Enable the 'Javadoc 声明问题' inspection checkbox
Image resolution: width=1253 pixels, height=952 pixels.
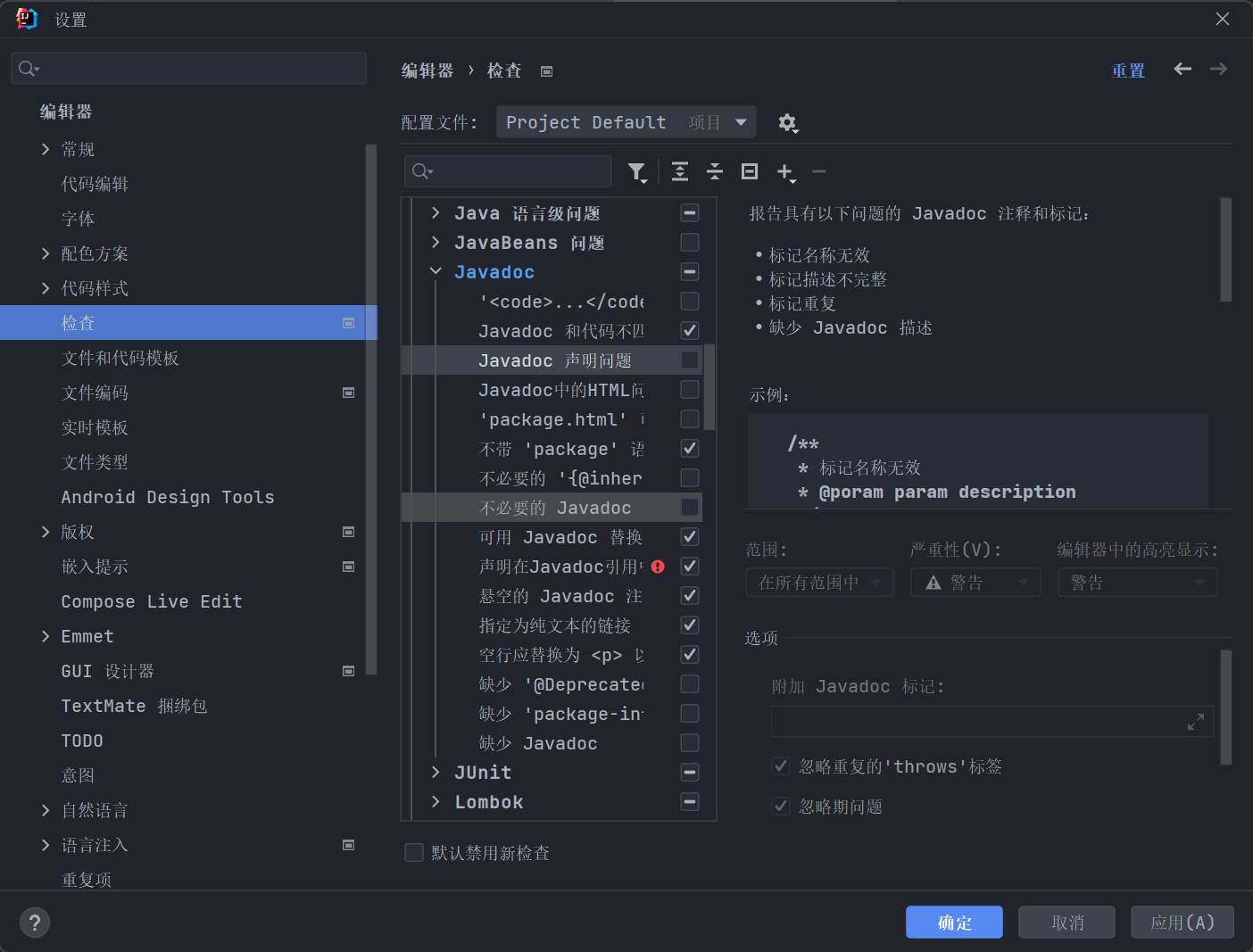click(x=690, y=360)
